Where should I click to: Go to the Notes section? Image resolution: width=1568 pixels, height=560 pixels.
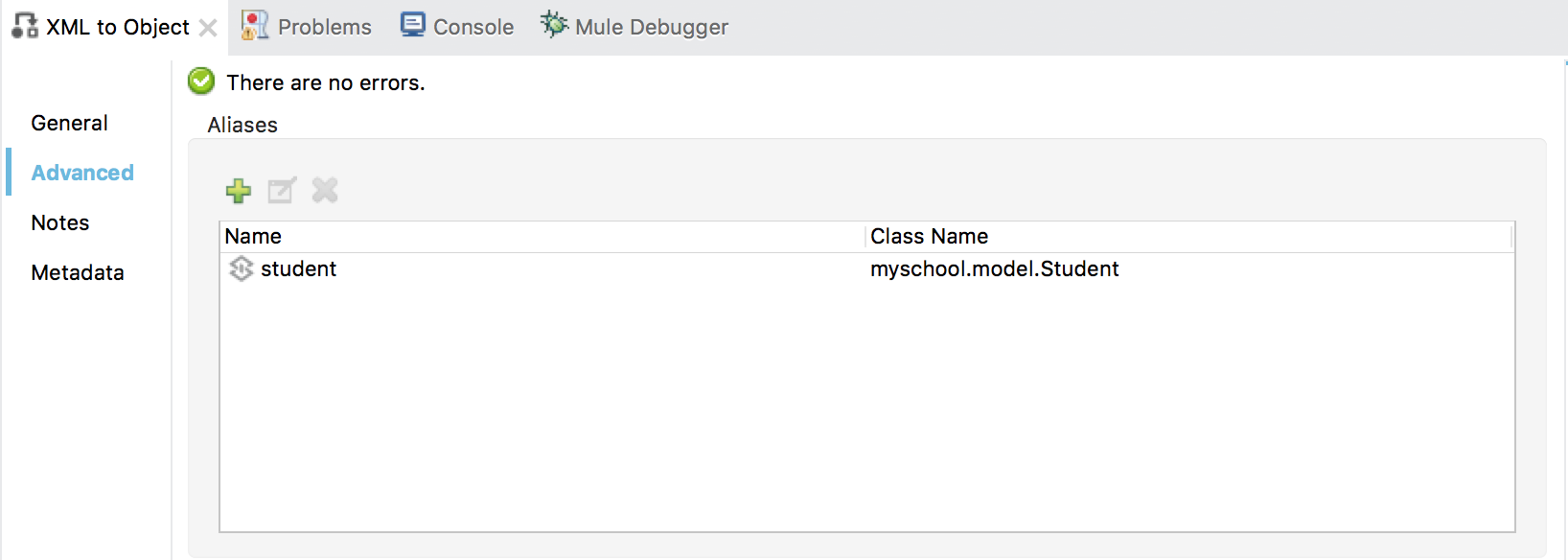pyautogui.click(x=60, y=222)
